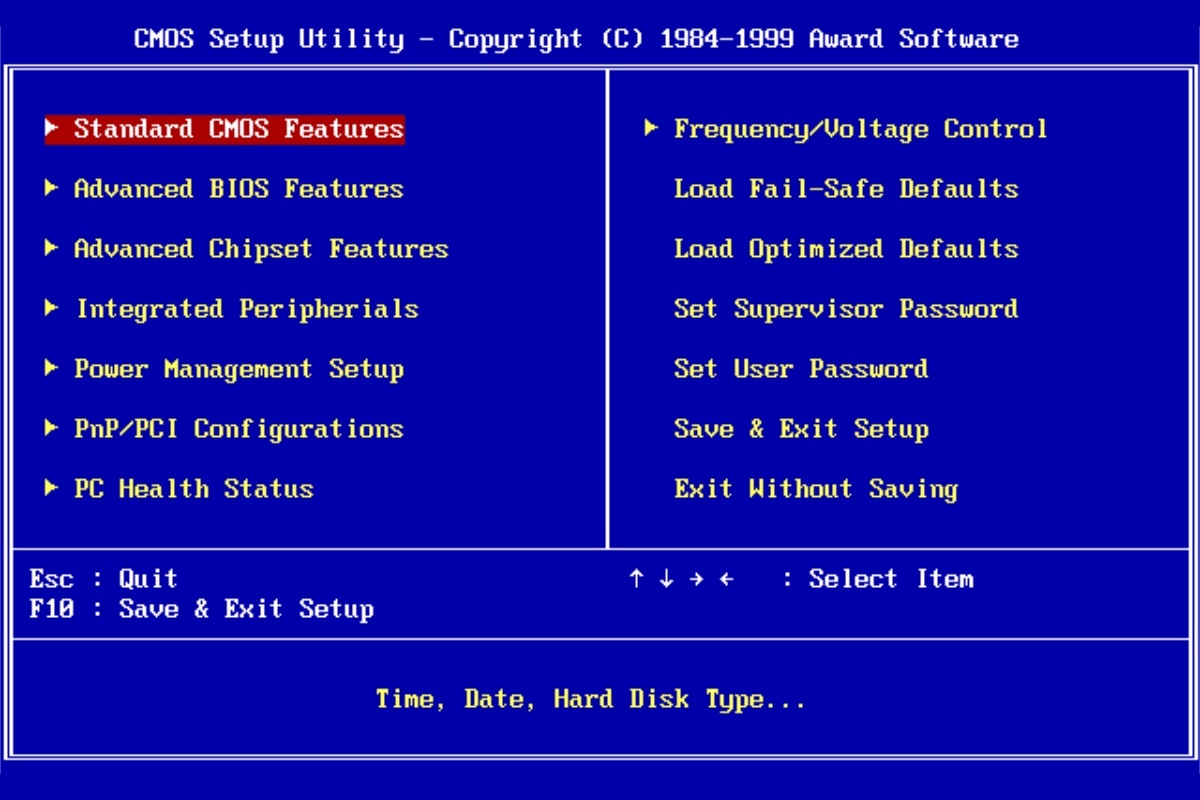Load the Optimized Defaults
Screen dimensions: 1200x800
click(846, 248)
